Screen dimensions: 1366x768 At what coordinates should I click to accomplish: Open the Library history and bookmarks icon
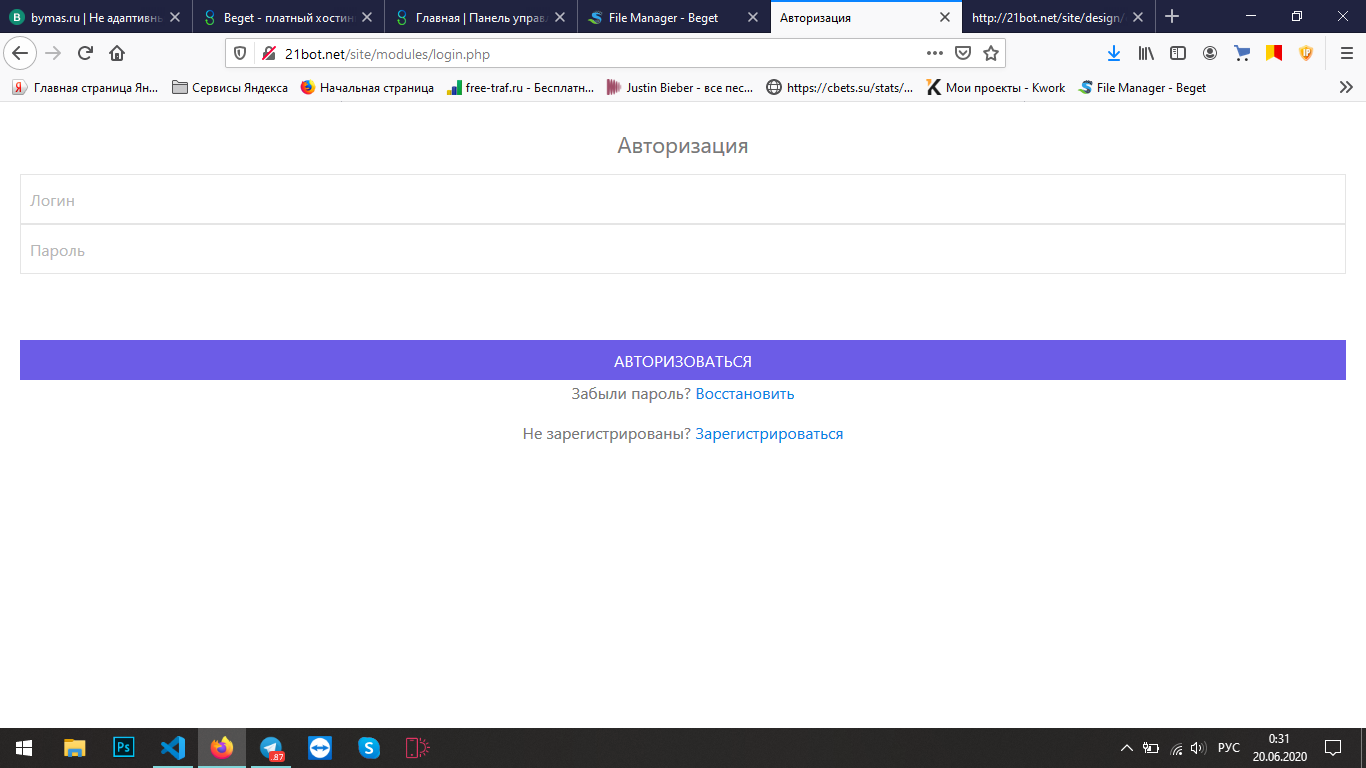click(x=1146, y=54)
